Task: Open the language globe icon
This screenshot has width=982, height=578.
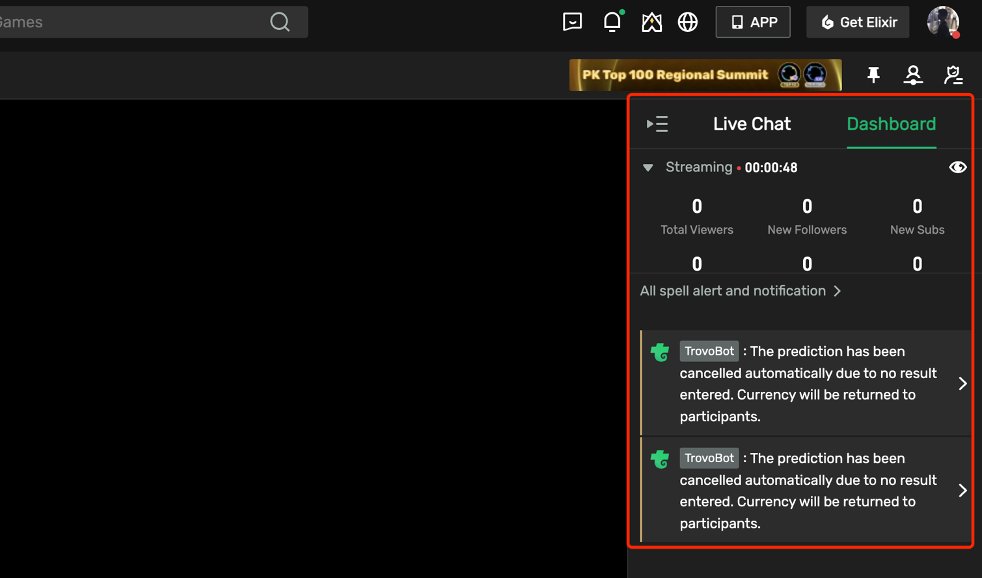Action: pos(688,22)
